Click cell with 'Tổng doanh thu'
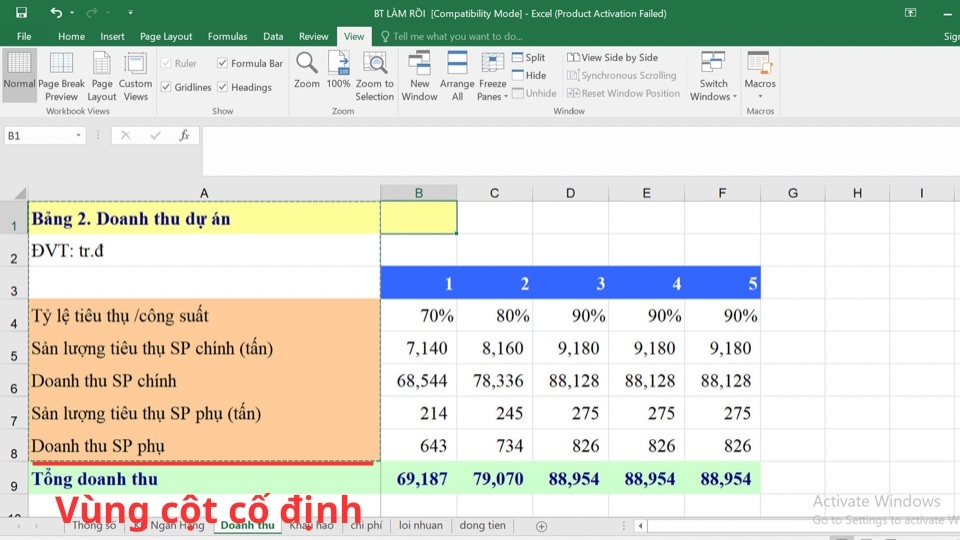 [204, 478]
